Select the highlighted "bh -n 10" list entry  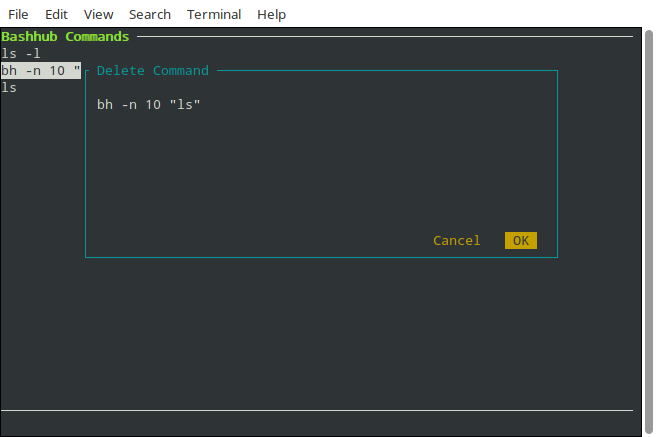click(x=40, y=71)
